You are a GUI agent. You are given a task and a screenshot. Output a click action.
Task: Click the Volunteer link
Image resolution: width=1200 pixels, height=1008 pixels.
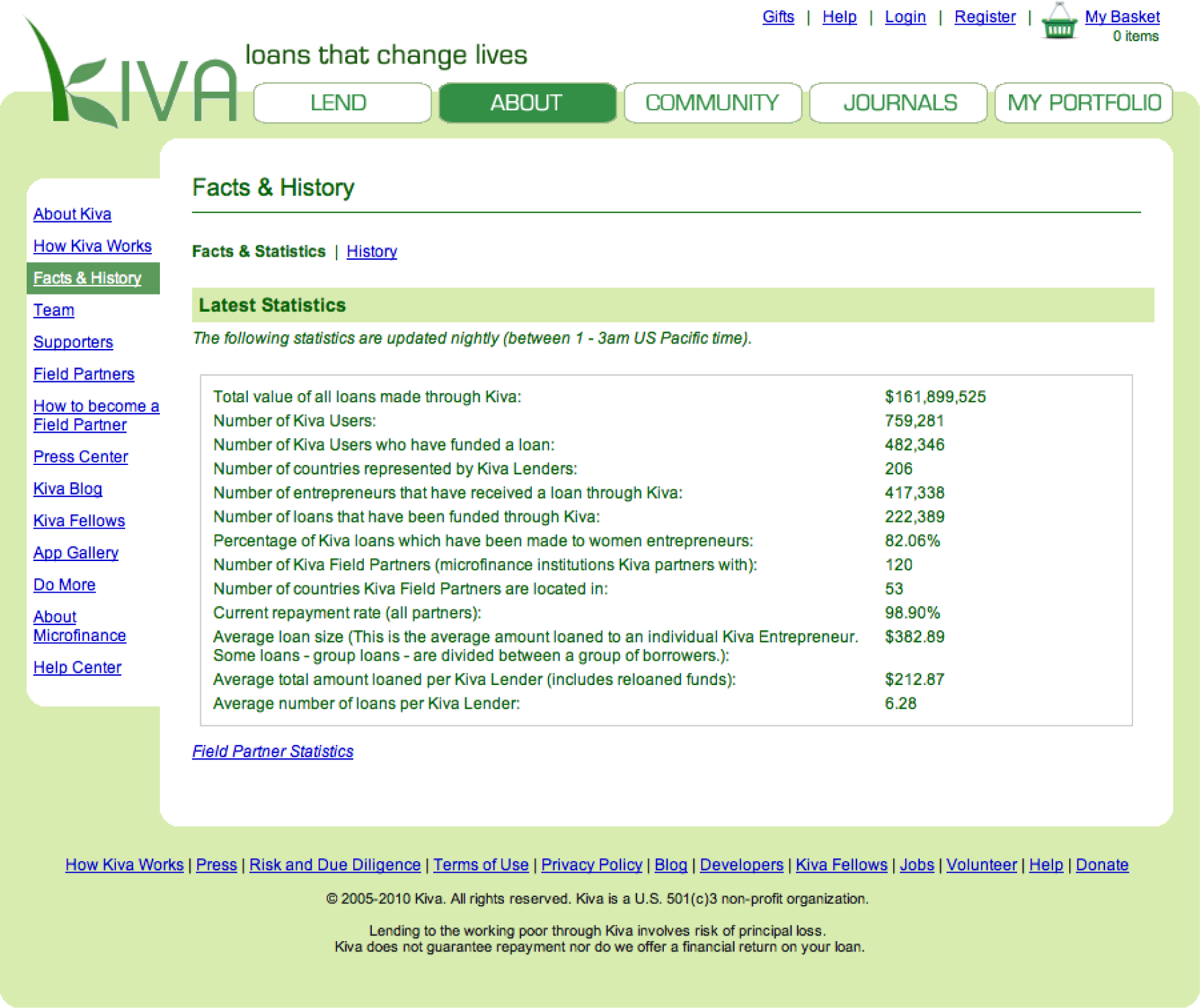(x=981, y=865)
